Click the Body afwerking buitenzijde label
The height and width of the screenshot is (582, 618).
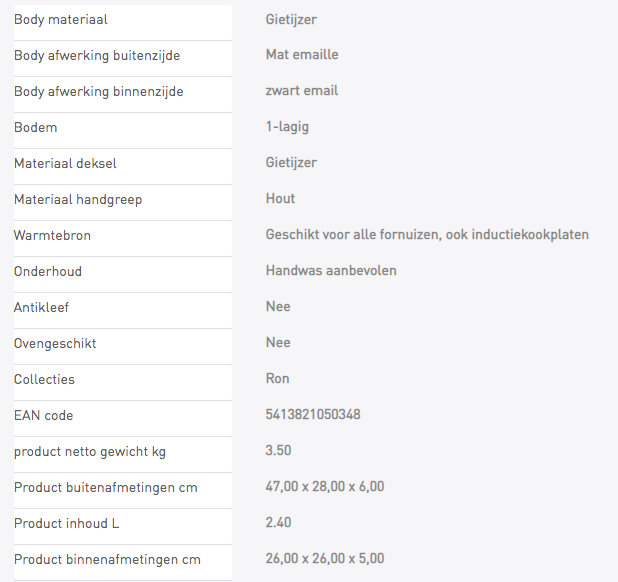tap(97, 55)
